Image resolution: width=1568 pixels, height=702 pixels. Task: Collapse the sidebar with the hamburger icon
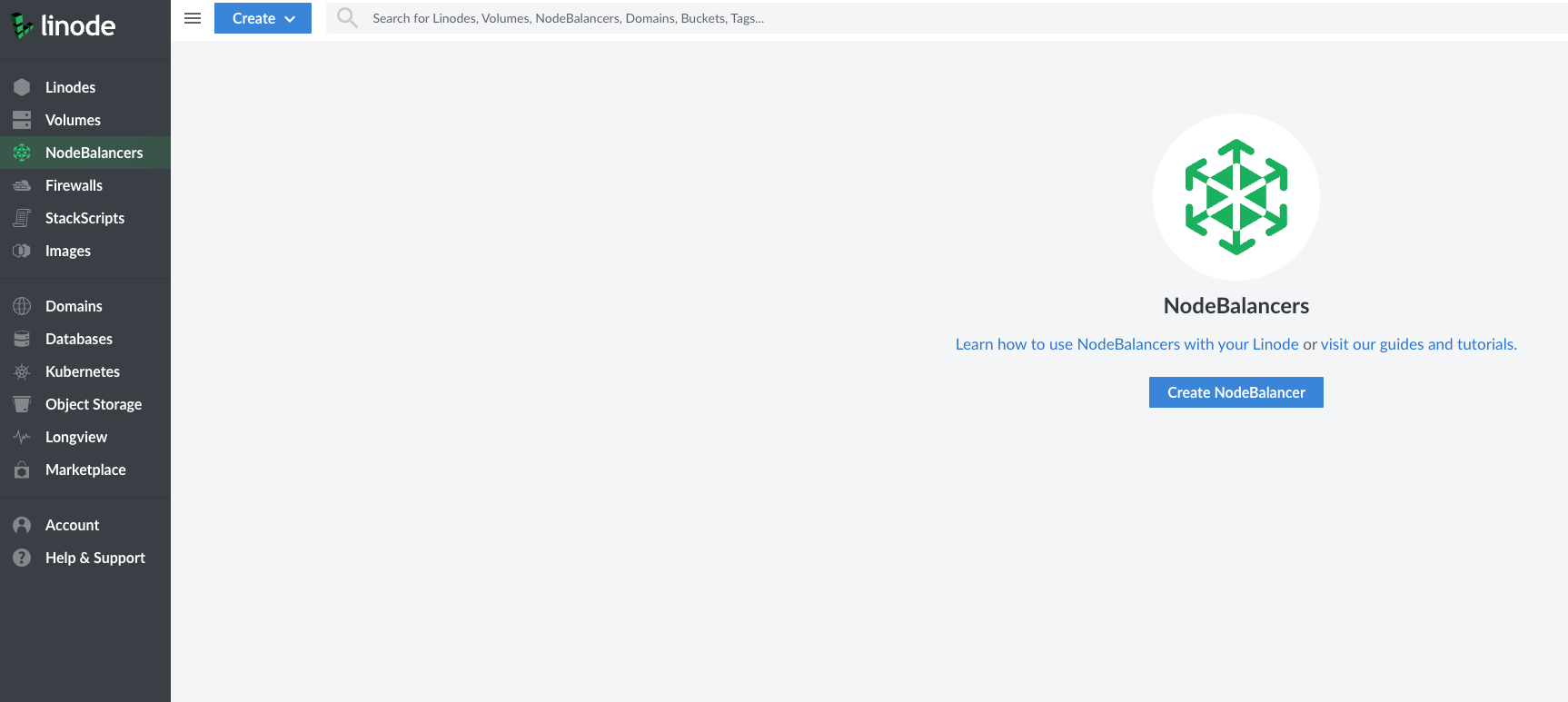193,18
